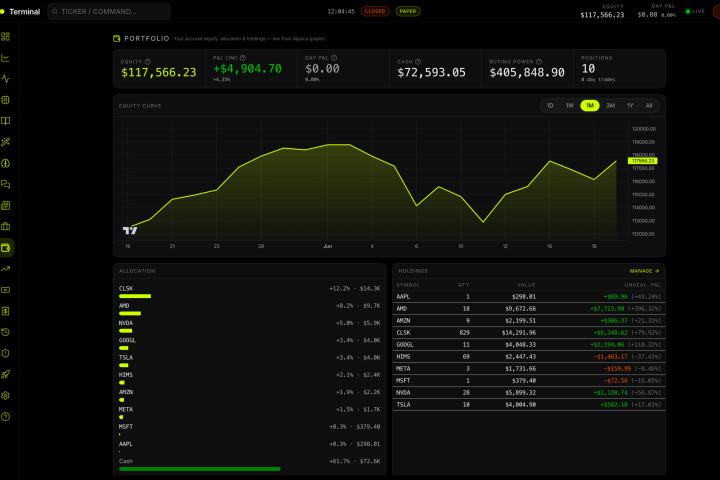Select the TSLA row in Holdings

click(x=529, y=405)
